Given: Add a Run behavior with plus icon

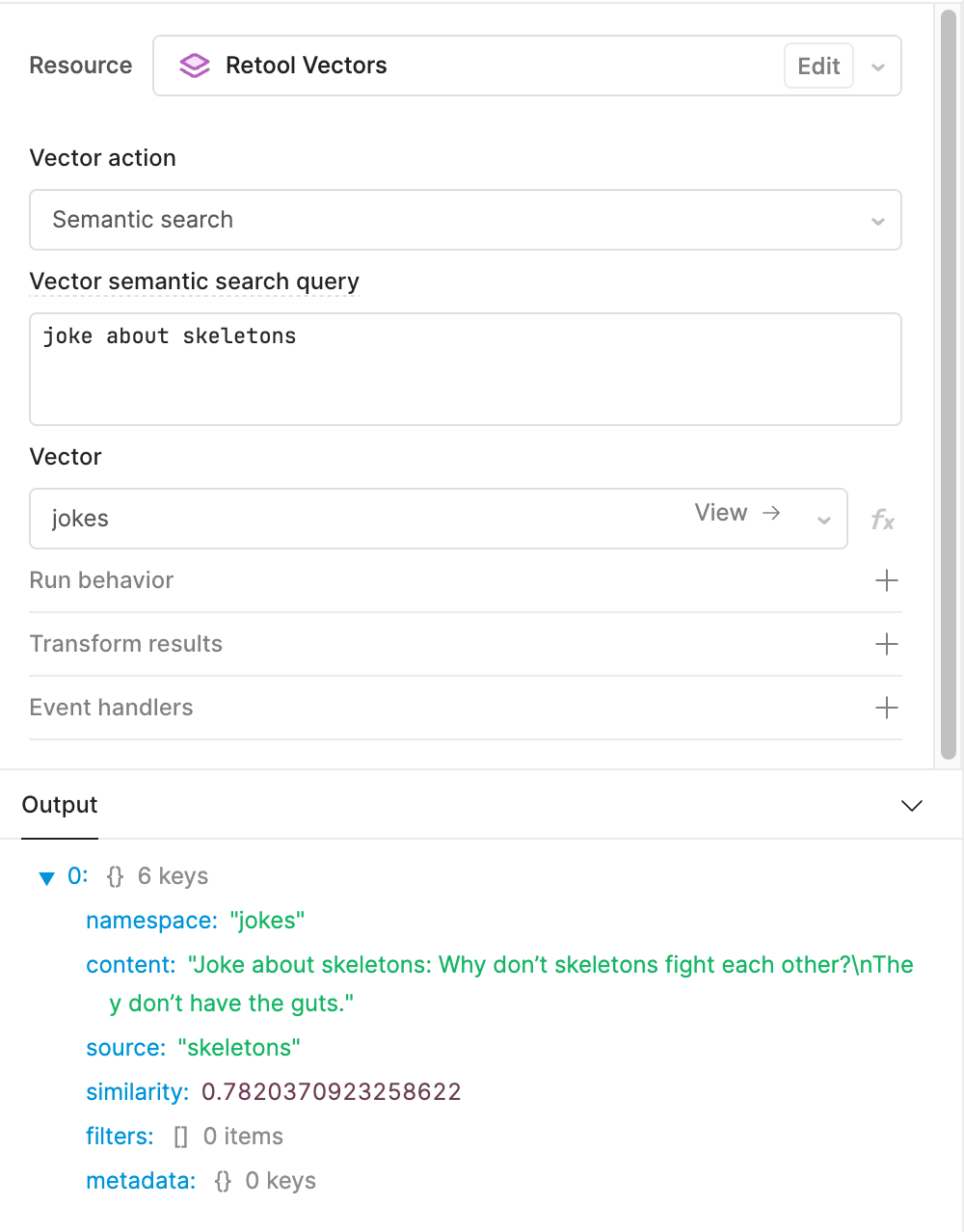Looking at the screenshot, I should [x=886, y=580].
